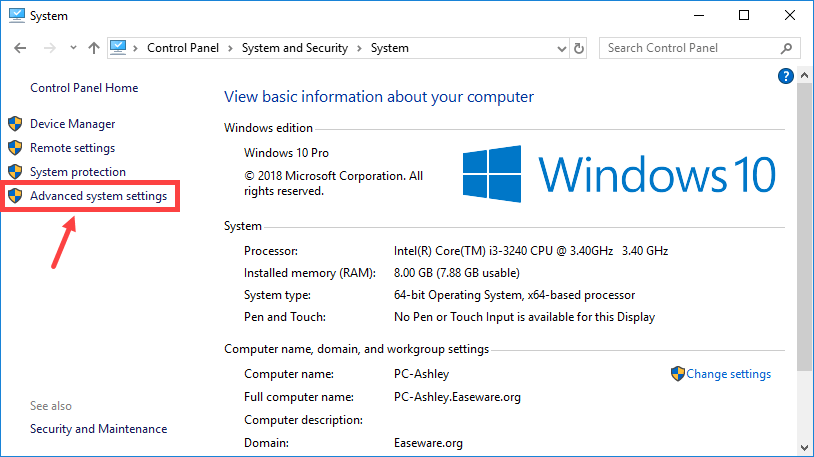Click the Back navigation arrow

20,48
